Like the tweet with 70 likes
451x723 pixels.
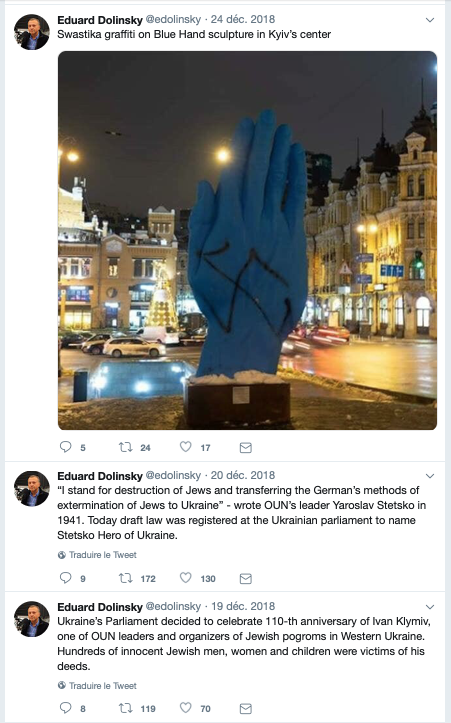[x=185, y=708]
